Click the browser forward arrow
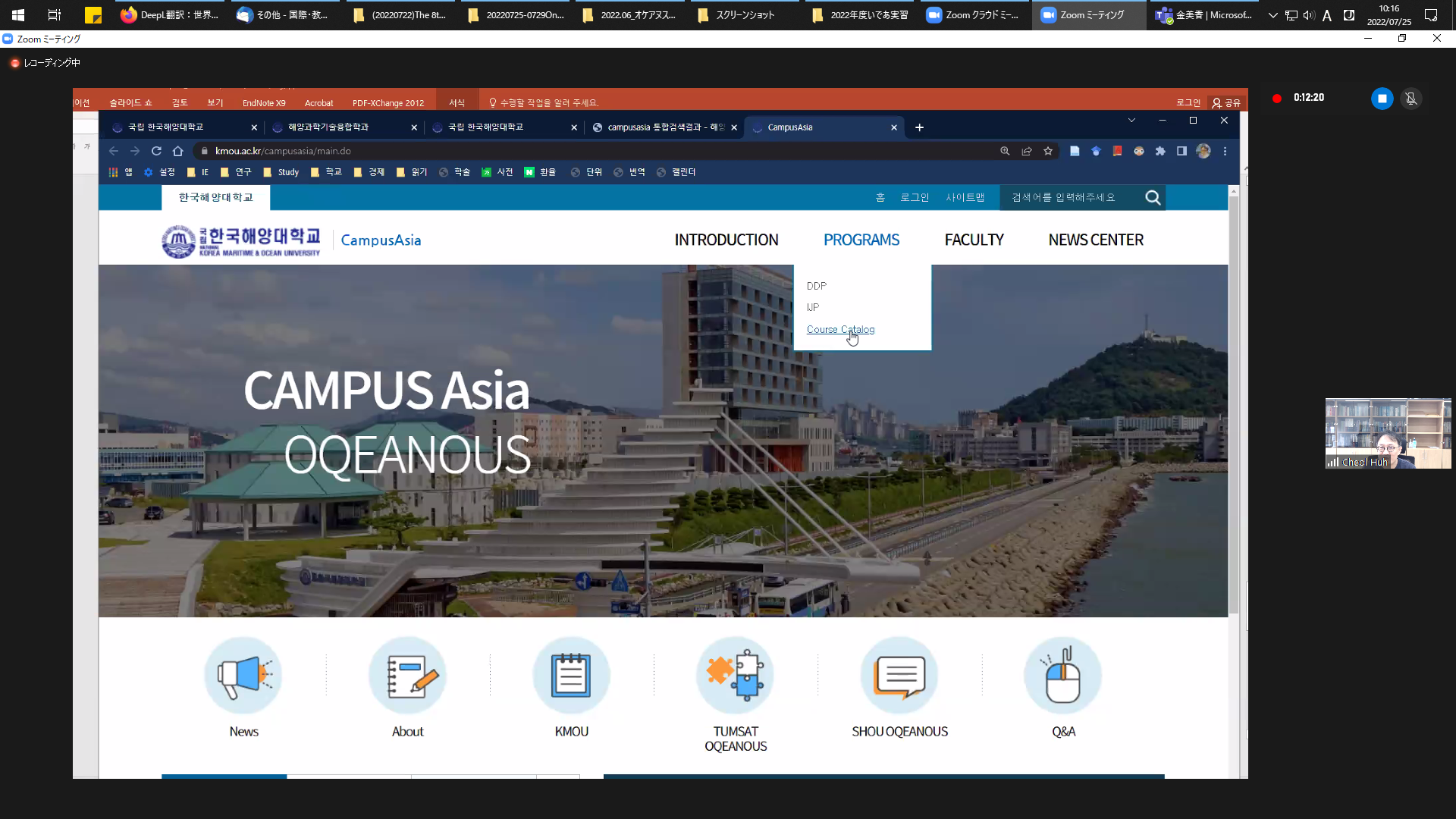1456x819 pixels. [x=135, y=151]
